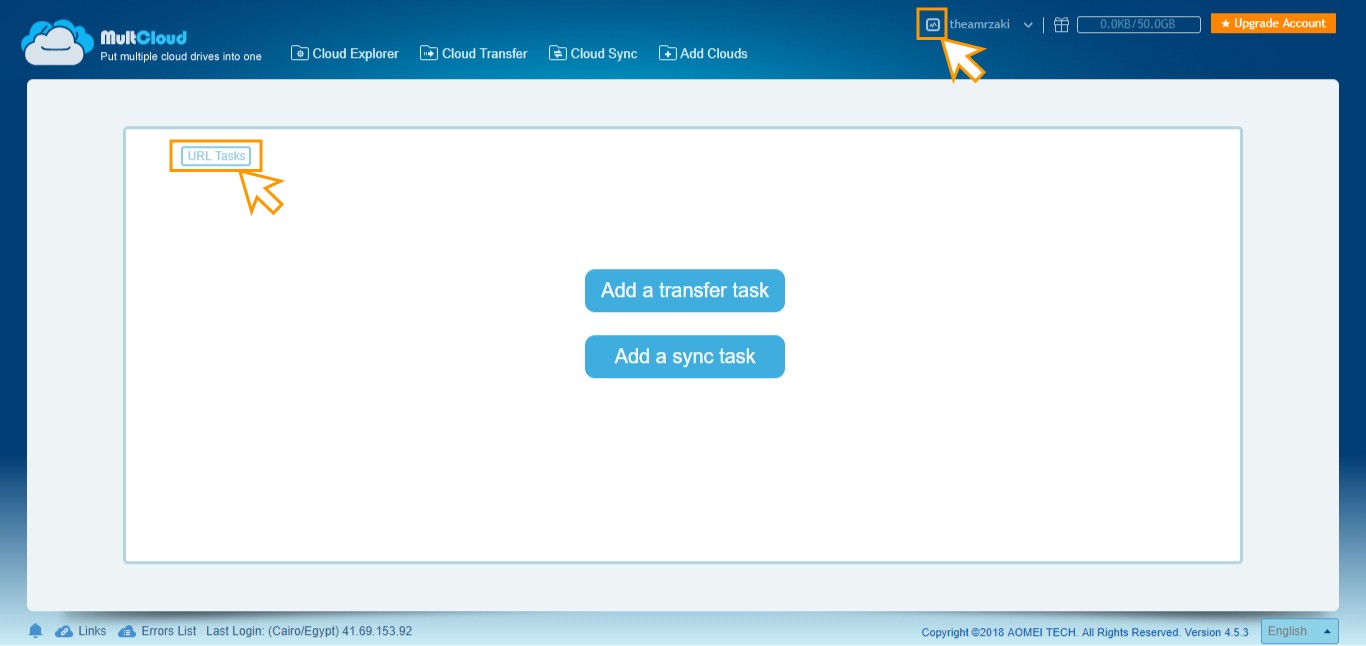Expand theamrzaki account dropdown arrow

(1028, 25)
